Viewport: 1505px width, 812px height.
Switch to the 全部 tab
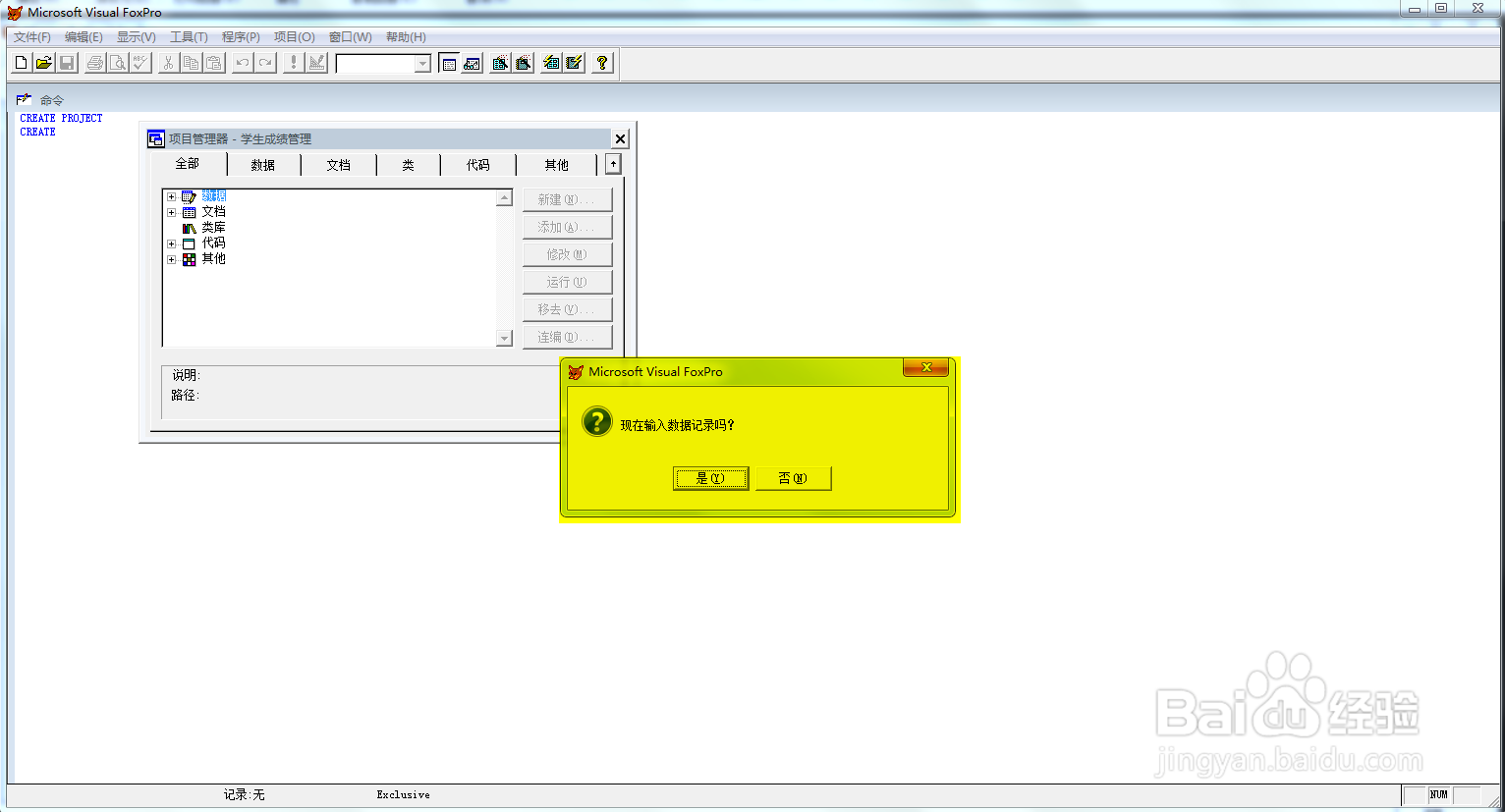click(x=188, y=164)
